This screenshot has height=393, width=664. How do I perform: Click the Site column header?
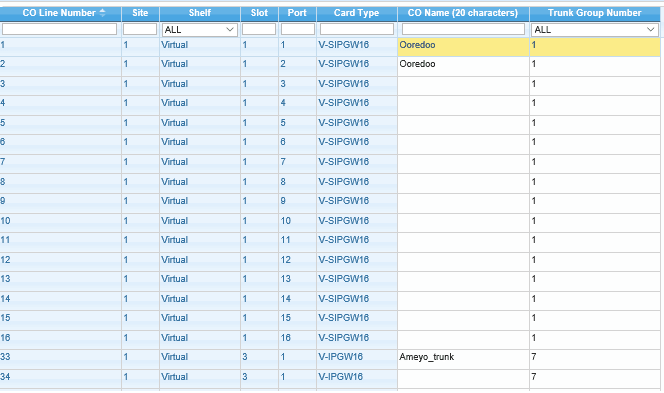pyautogui.click(x=140, y=13)
